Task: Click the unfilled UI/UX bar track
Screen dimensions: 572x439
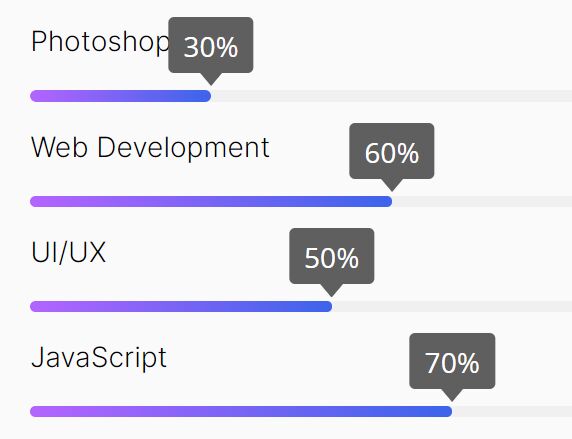Action: (x=452, y=307)
